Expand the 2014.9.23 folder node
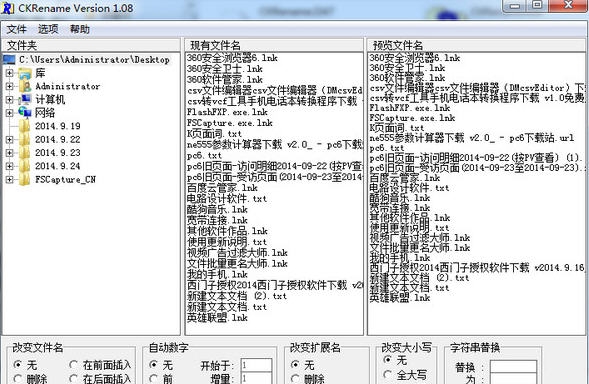 tap(9, 153)
